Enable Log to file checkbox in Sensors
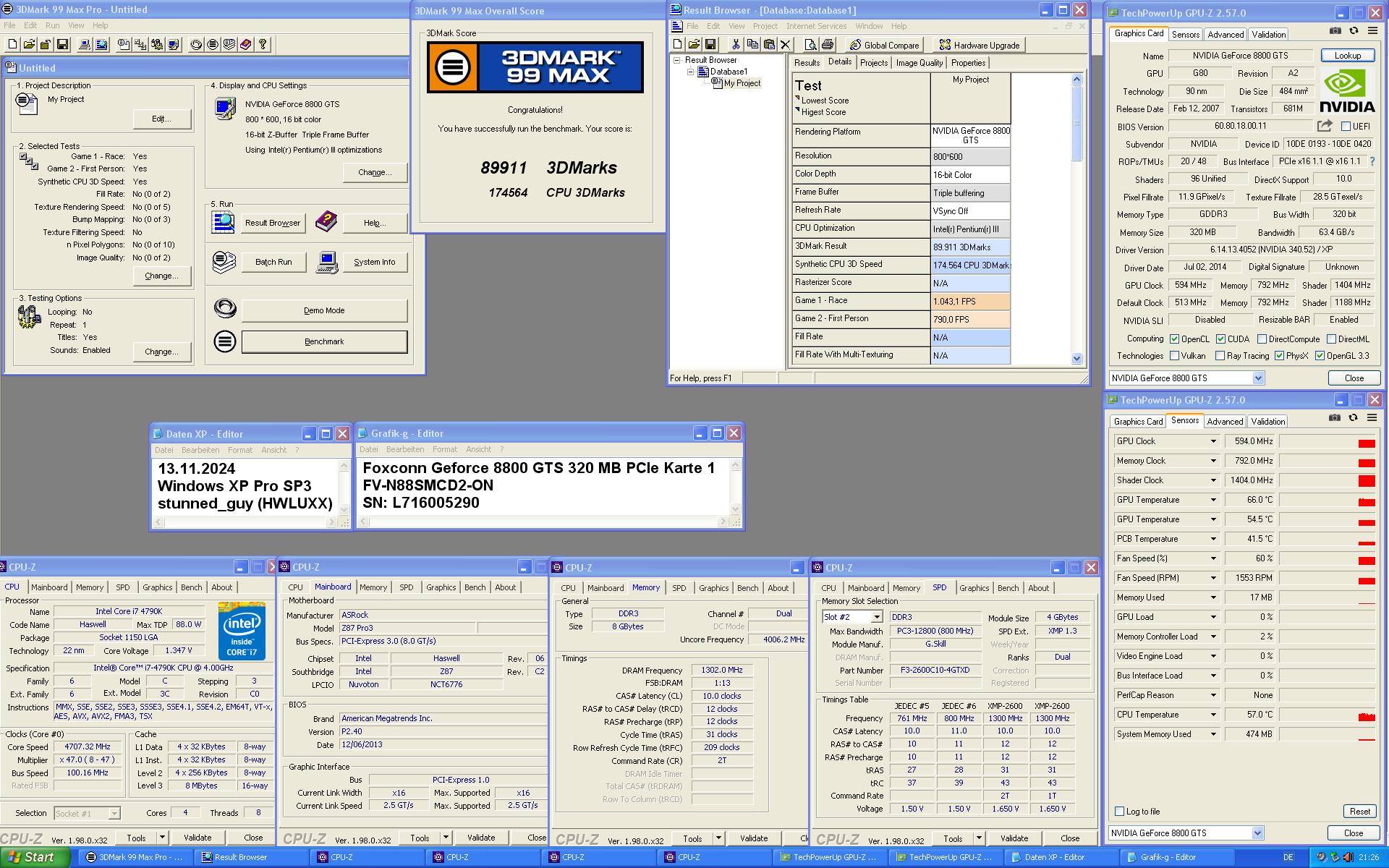This screenshot has width=1389, height=868. pos(1120,811)
